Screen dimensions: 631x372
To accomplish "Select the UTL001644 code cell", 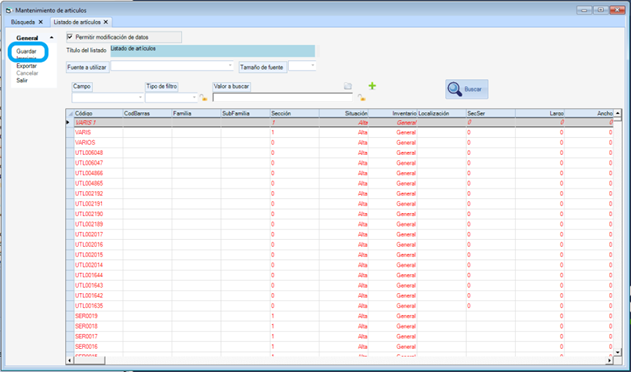I will click(x=99, y=275).
